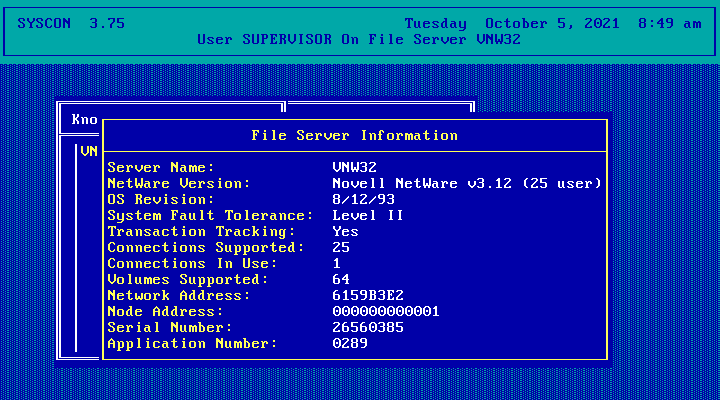
Task: Click the Serial Number label
Action: (170, 327)
